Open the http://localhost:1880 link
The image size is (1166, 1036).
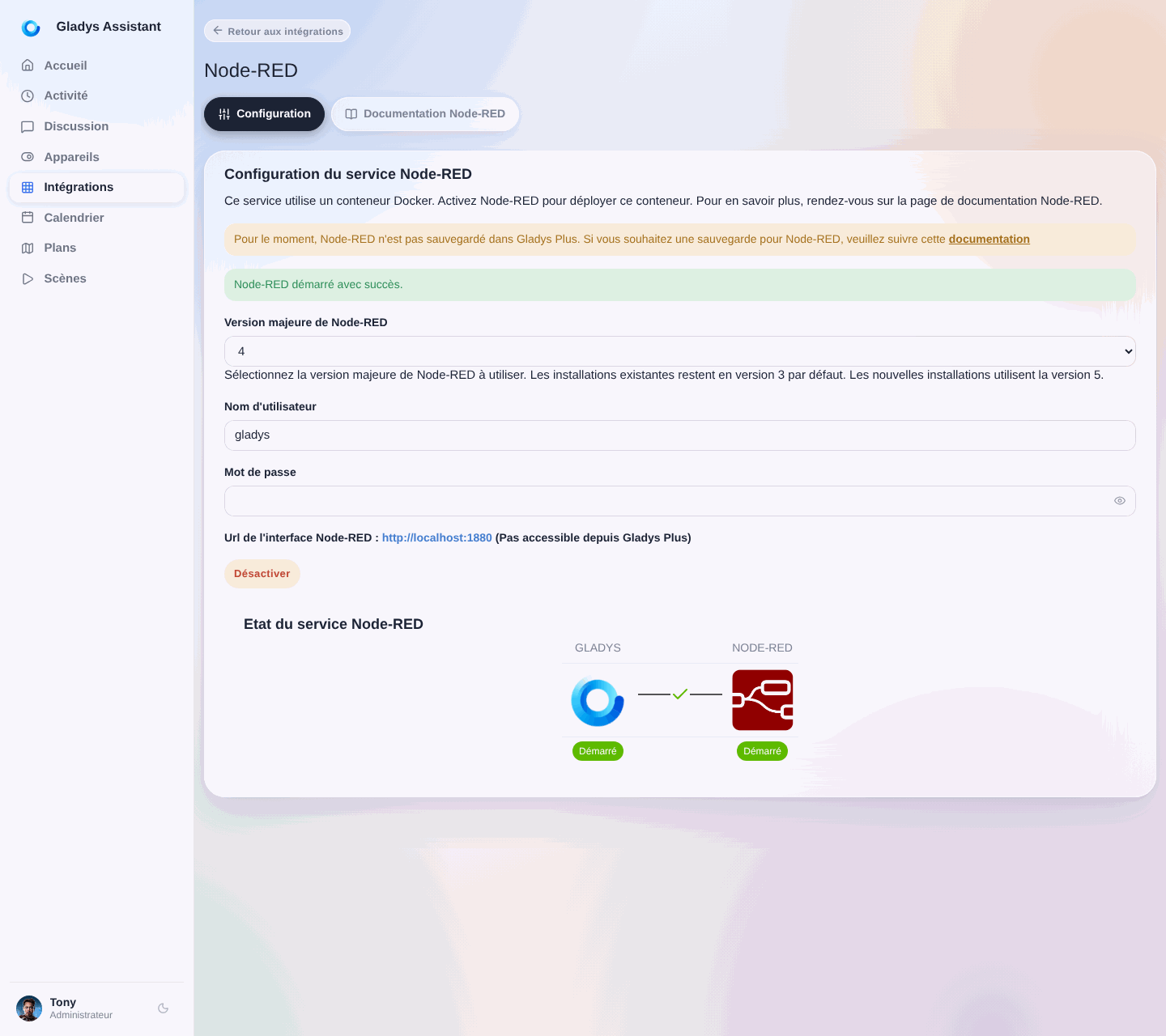(437, 537)
